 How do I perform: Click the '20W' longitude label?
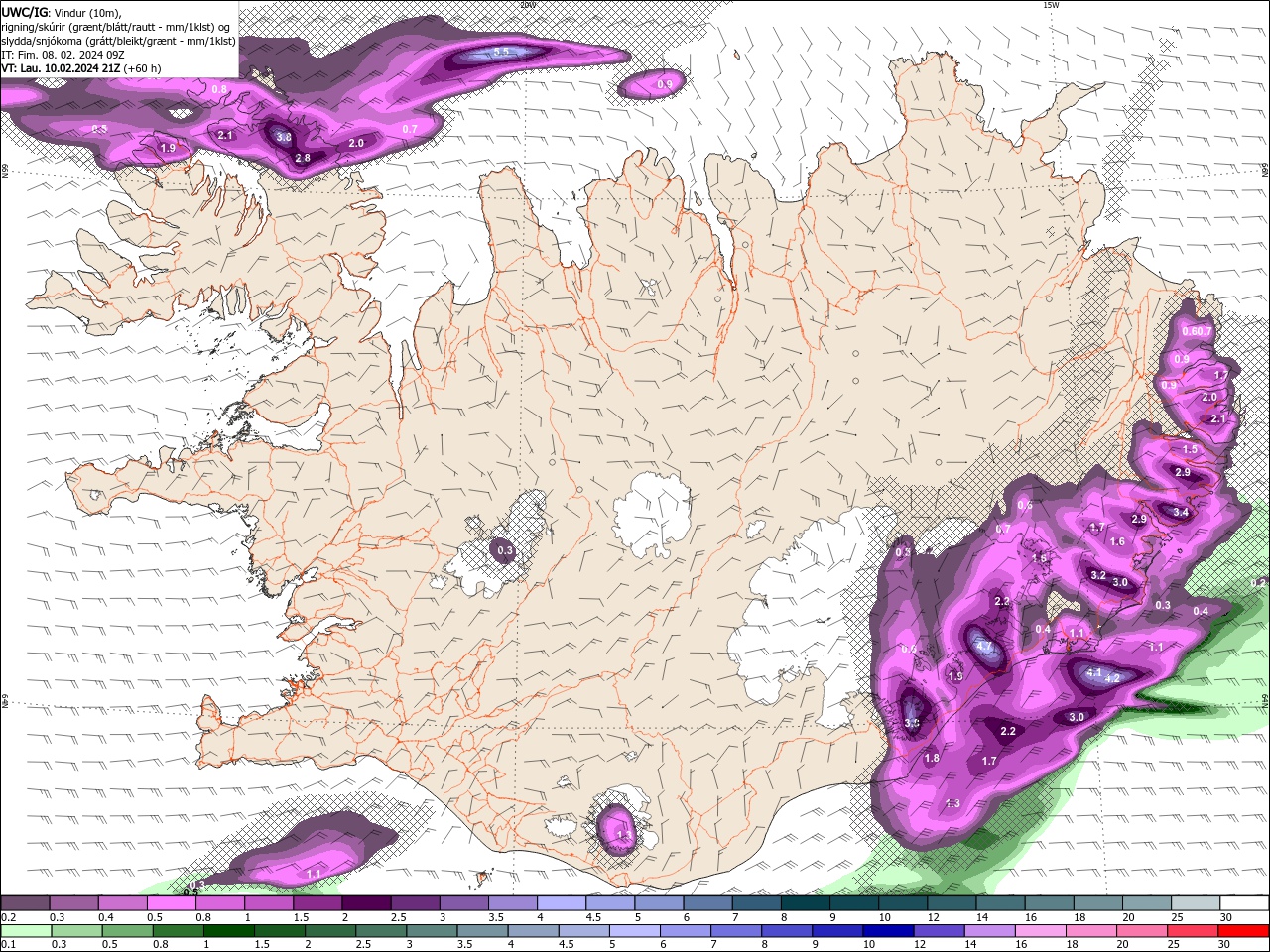point(528,5)
